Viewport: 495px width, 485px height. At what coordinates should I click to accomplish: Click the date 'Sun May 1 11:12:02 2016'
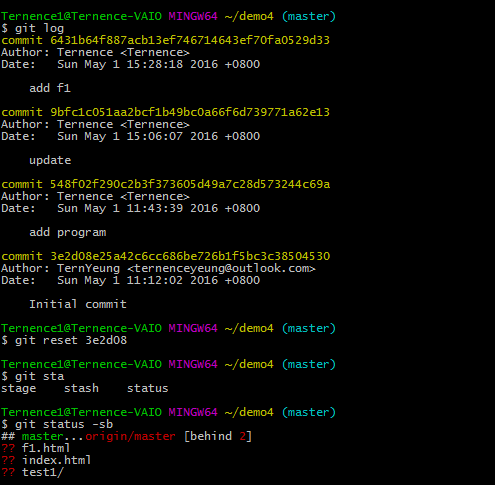tap(137, 280)
